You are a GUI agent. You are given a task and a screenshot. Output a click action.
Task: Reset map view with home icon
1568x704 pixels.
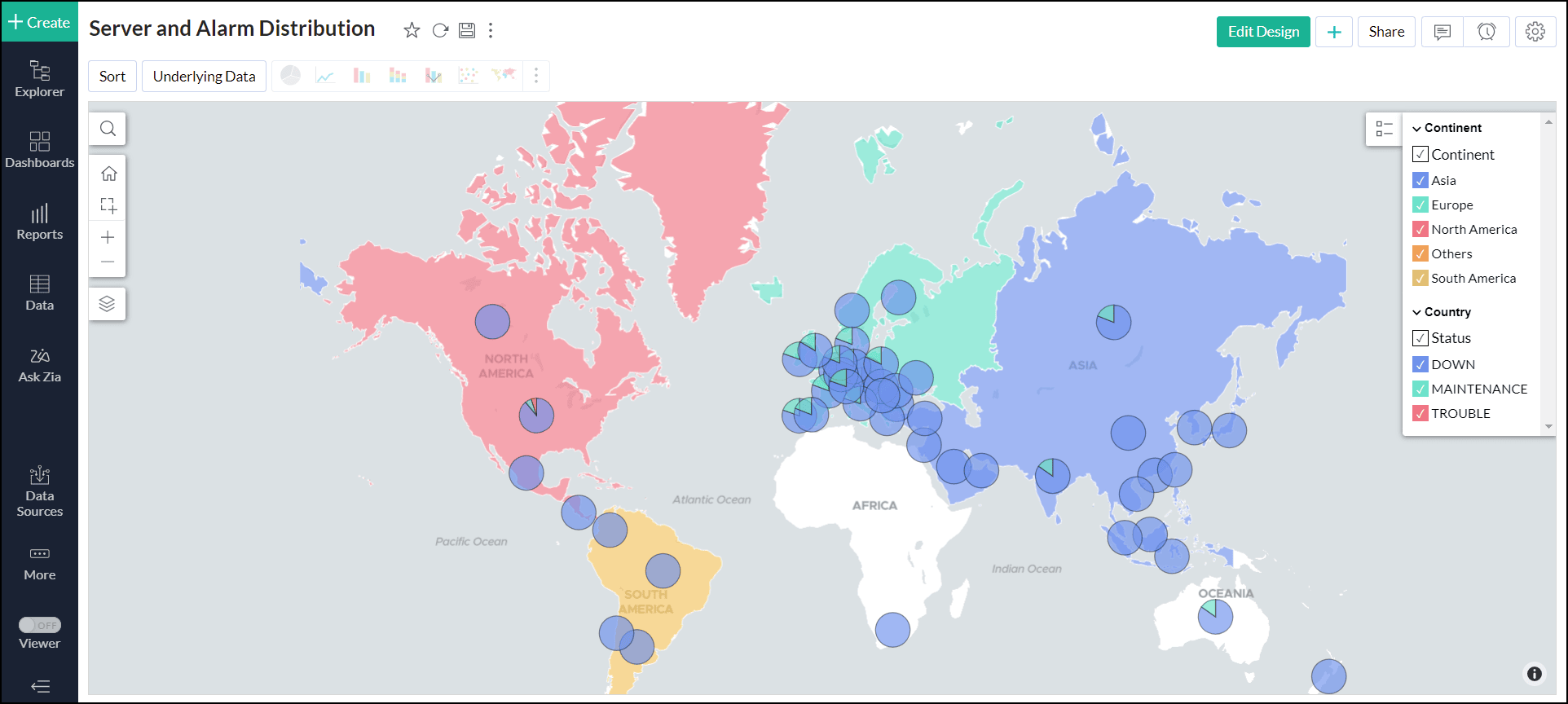(x=108, y=174)
